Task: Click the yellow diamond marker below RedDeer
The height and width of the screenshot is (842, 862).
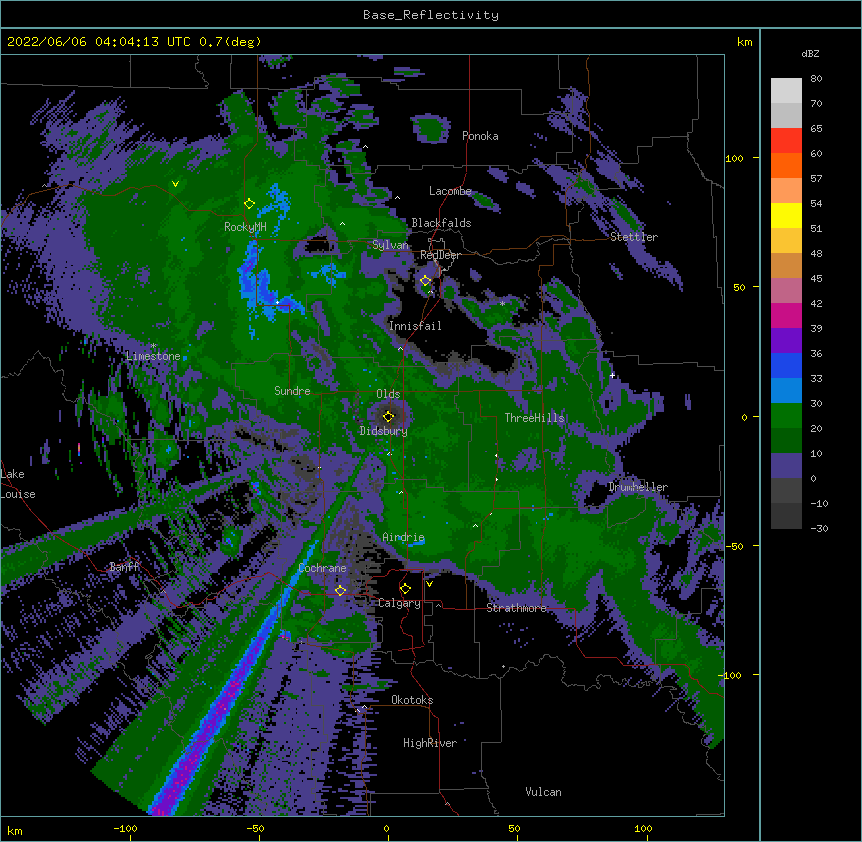Action: pyautogui.click(x=425, y=281)
